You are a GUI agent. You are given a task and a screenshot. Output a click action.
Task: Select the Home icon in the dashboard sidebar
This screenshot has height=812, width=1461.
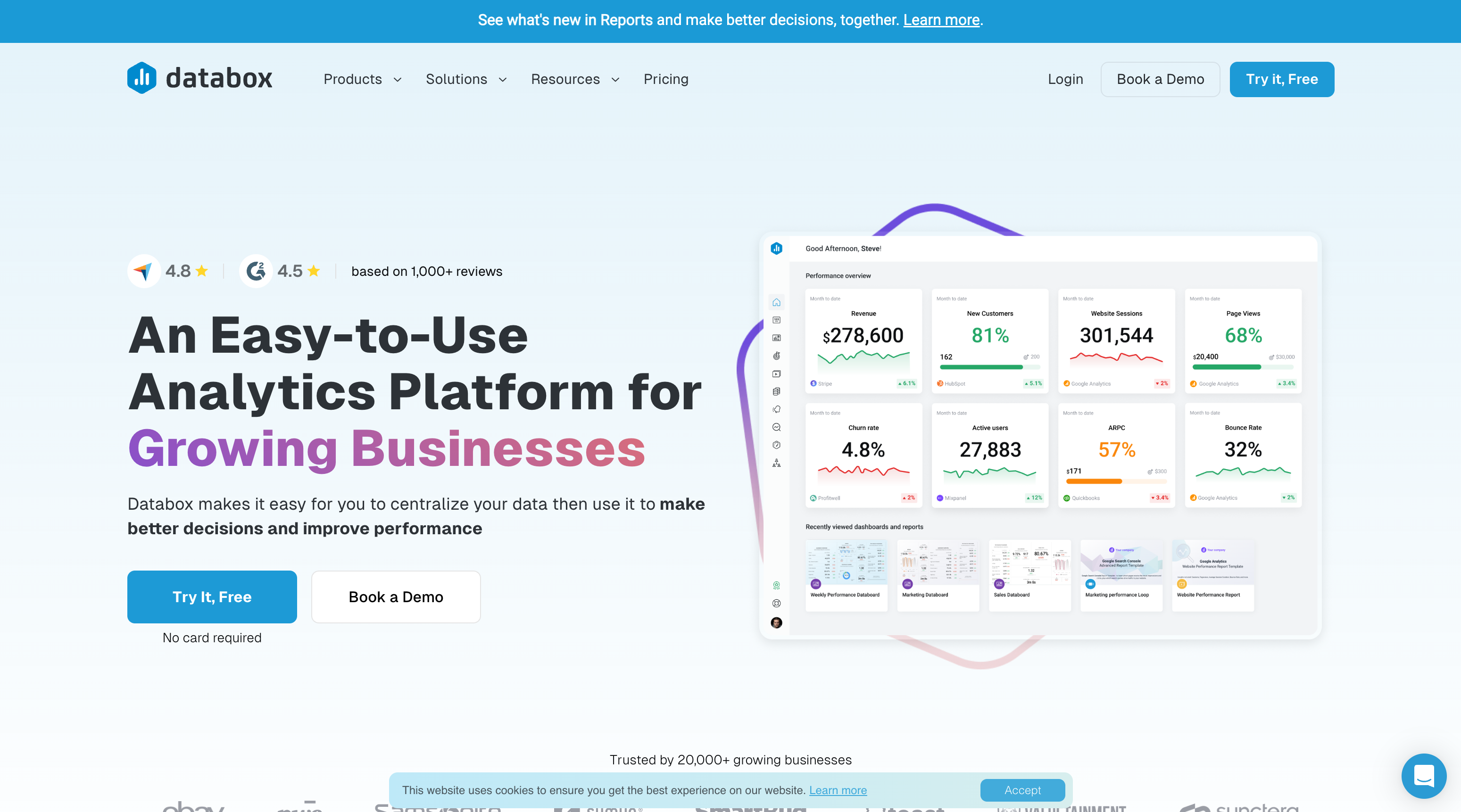[x=776, y=302]
